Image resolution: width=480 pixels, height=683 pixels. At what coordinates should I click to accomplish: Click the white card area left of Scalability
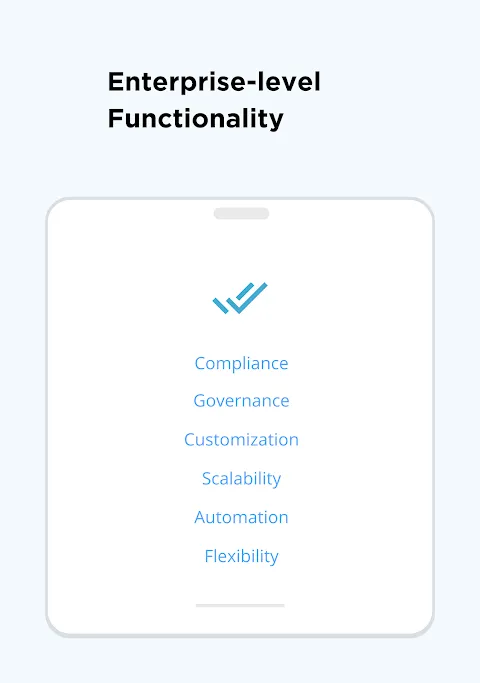(124, 479)
